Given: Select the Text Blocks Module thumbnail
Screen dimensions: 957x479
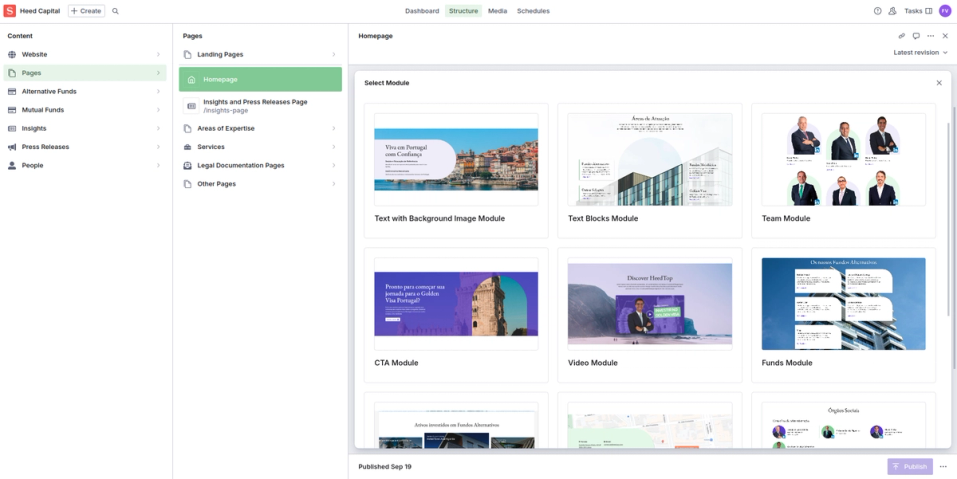Looking at the screenshot, I should [649, 159].
